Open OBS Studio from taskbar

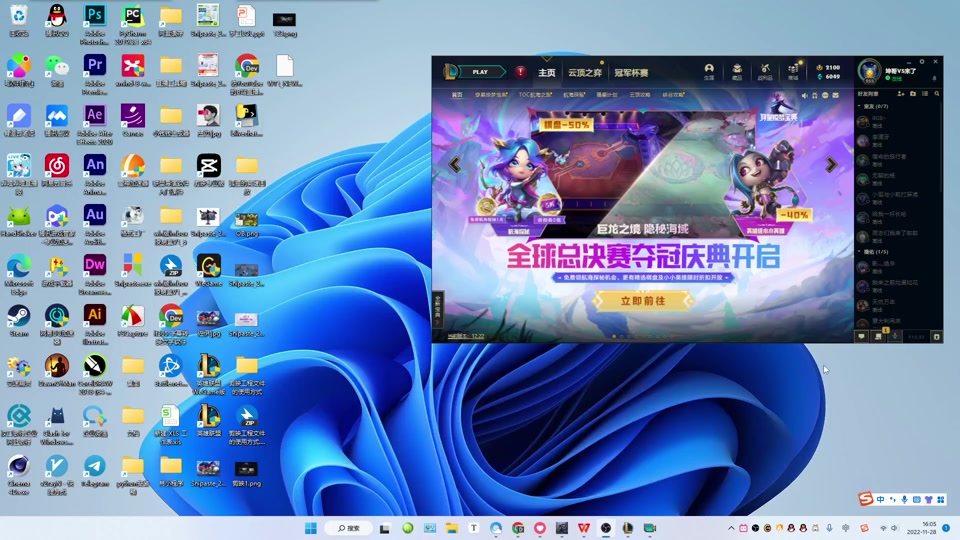(x=606, y=528)
